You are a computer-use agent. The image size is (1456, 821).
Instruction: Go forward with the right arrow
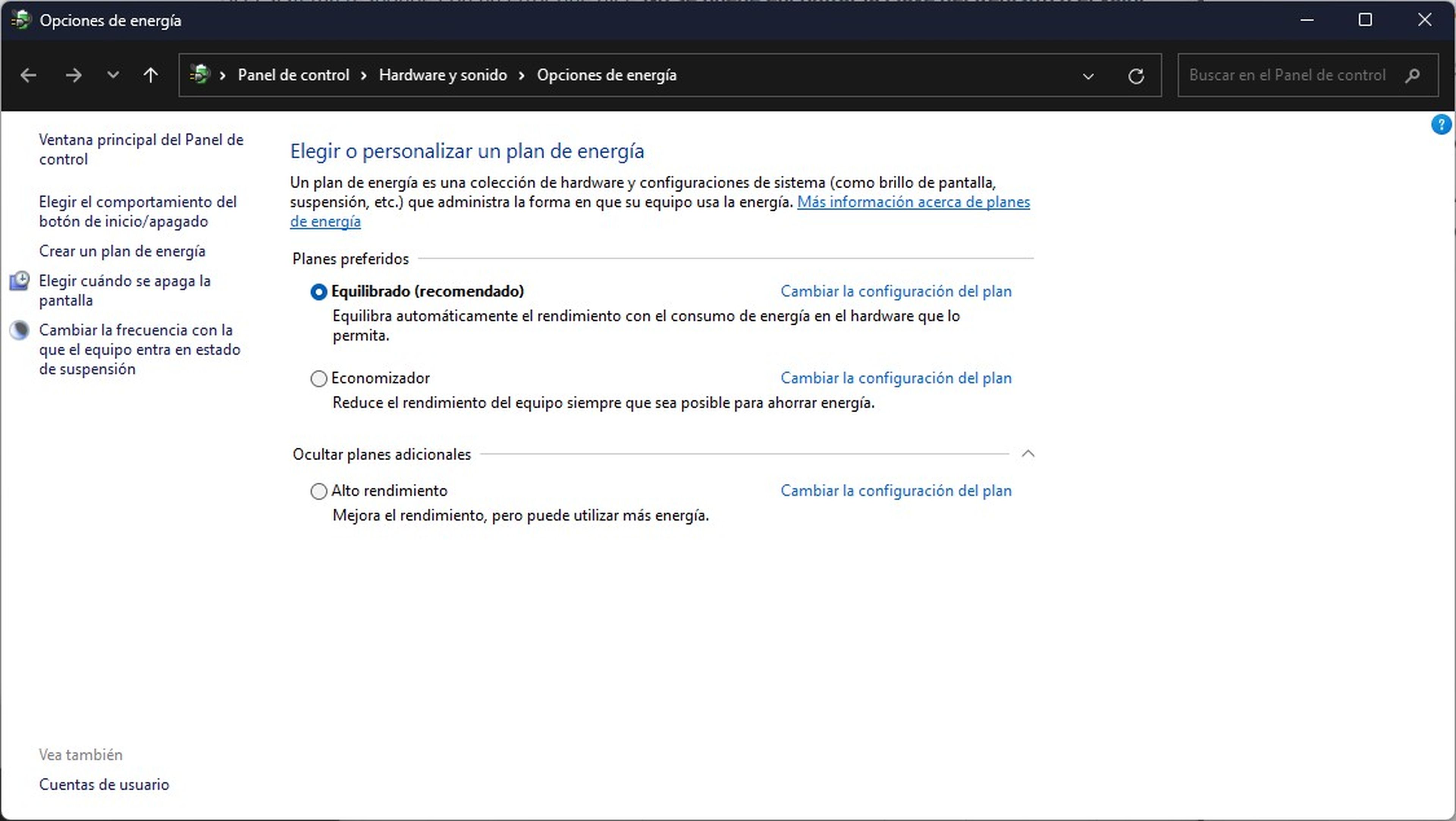point(74,75)
